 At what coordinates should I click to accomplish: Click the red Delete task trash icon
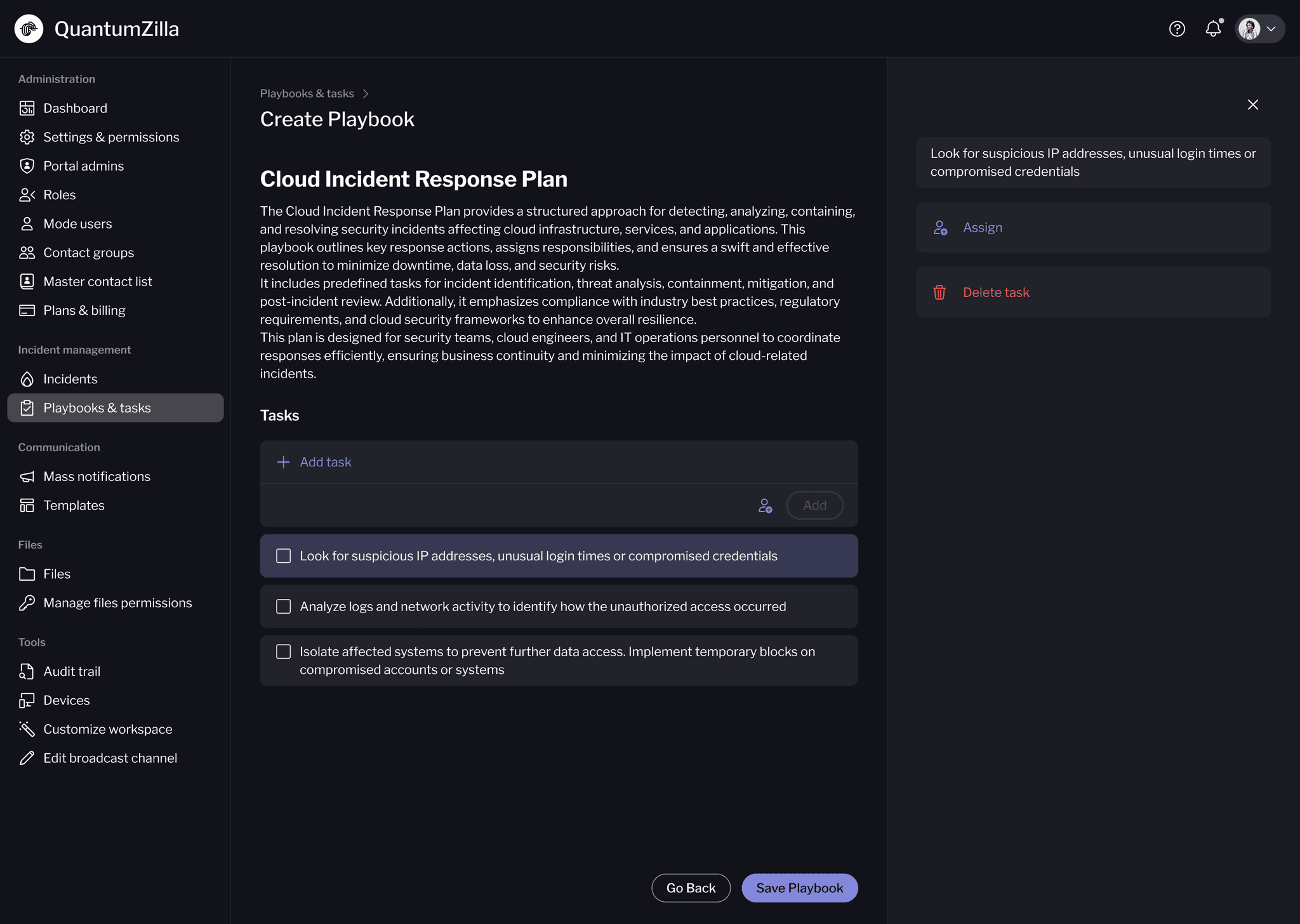[939, 293]
